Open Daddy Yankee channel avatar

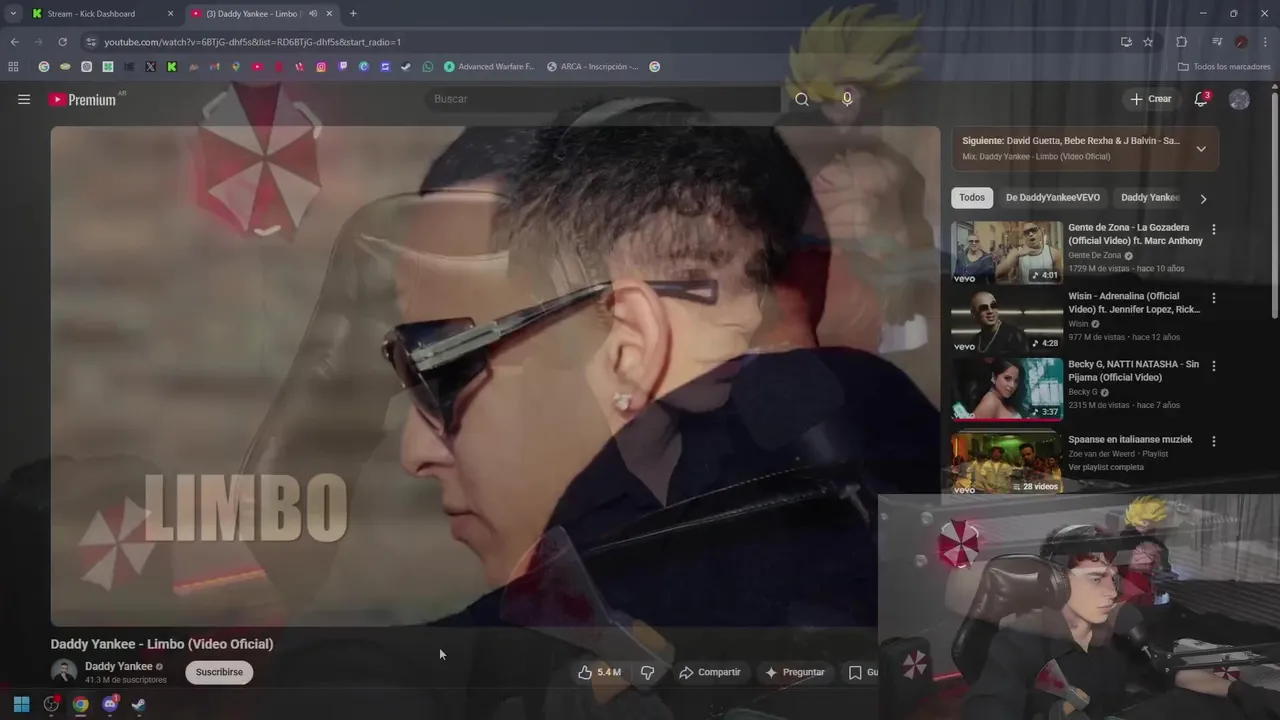click(64, 672)
